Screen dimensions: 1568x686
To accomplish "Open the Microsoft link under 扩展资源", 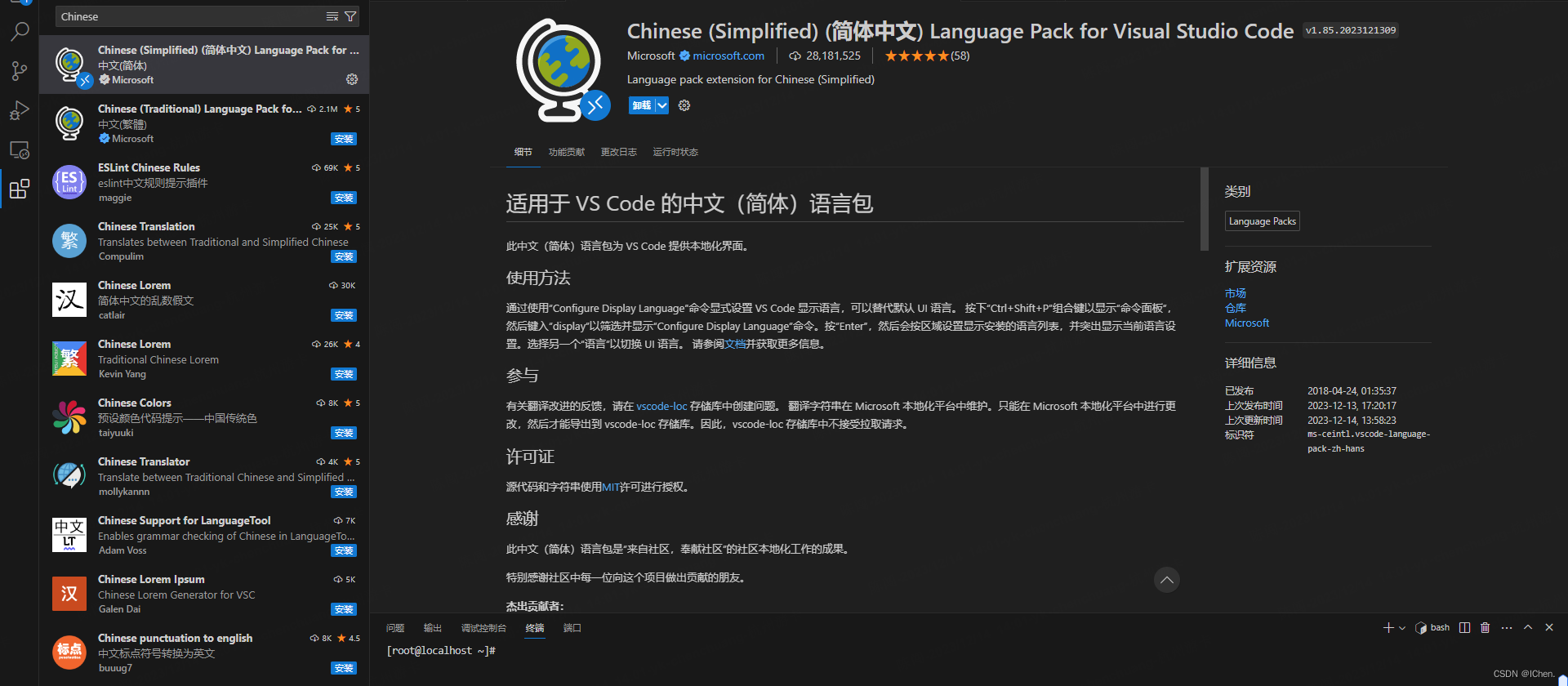I will (1247, 323).
